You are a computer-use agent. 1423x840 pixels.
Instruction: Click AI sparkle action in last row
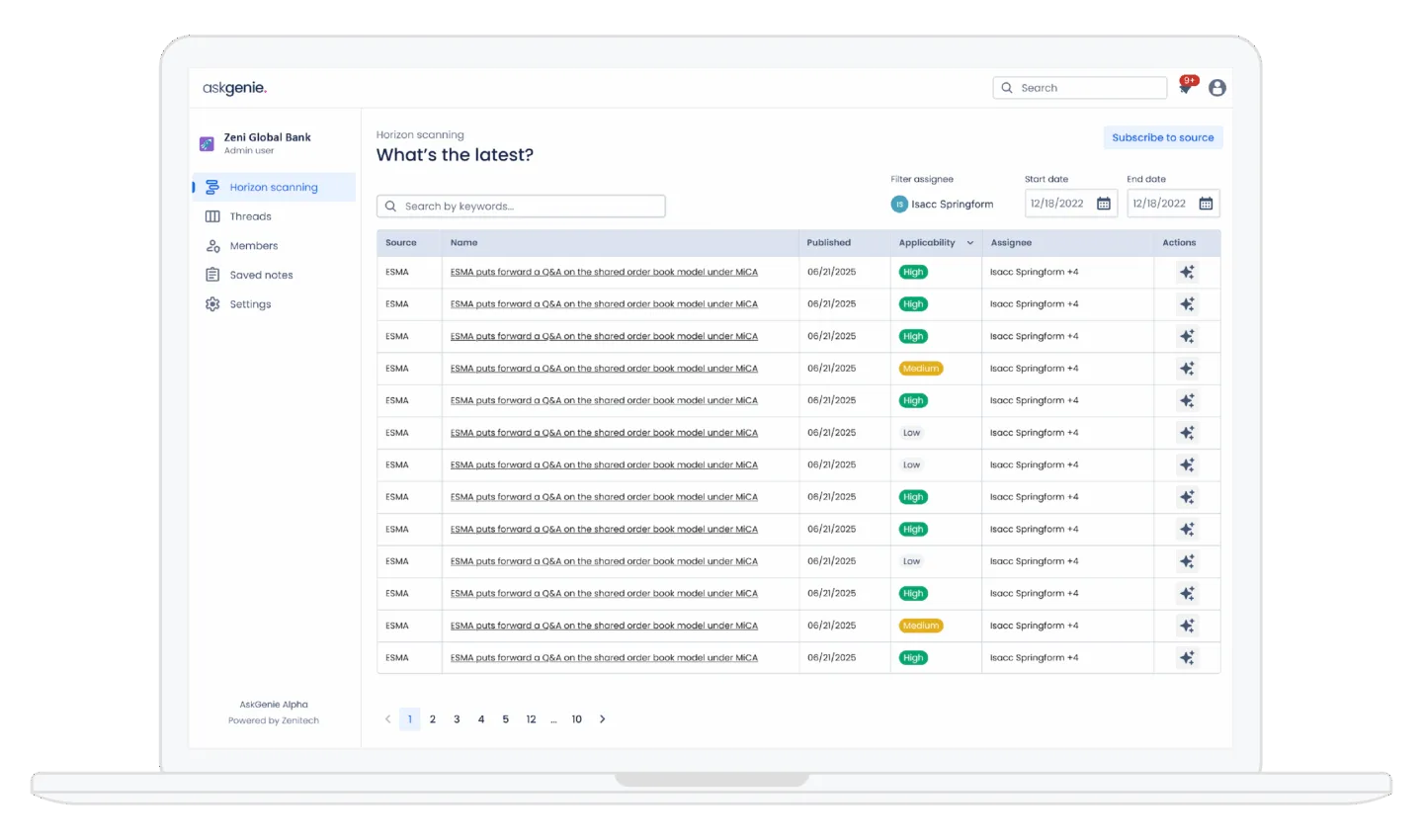[x=1187, y=658]
